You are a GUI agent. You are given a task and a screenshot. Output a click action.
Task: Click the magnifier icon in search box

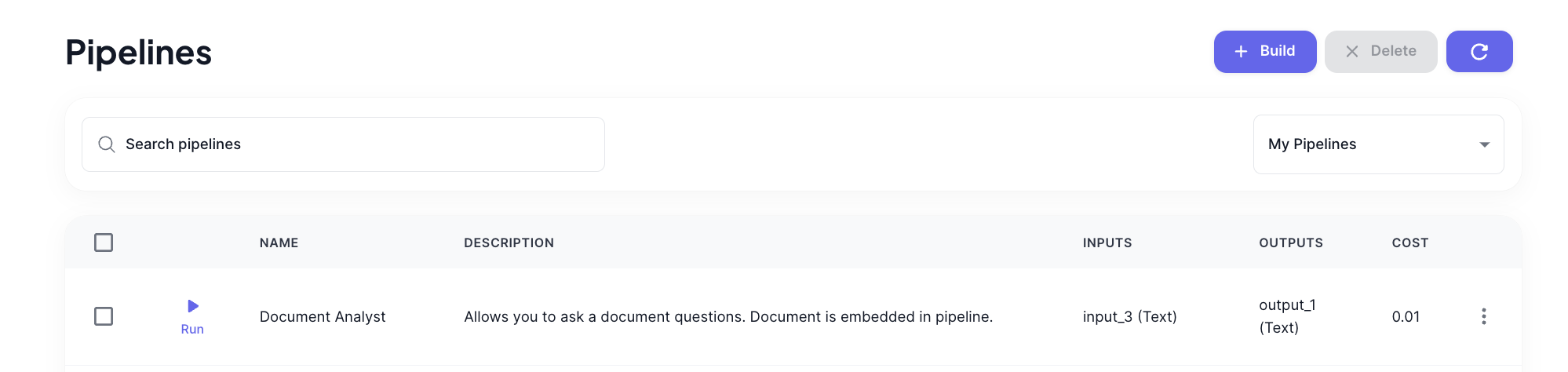click(x=107, y=144)
